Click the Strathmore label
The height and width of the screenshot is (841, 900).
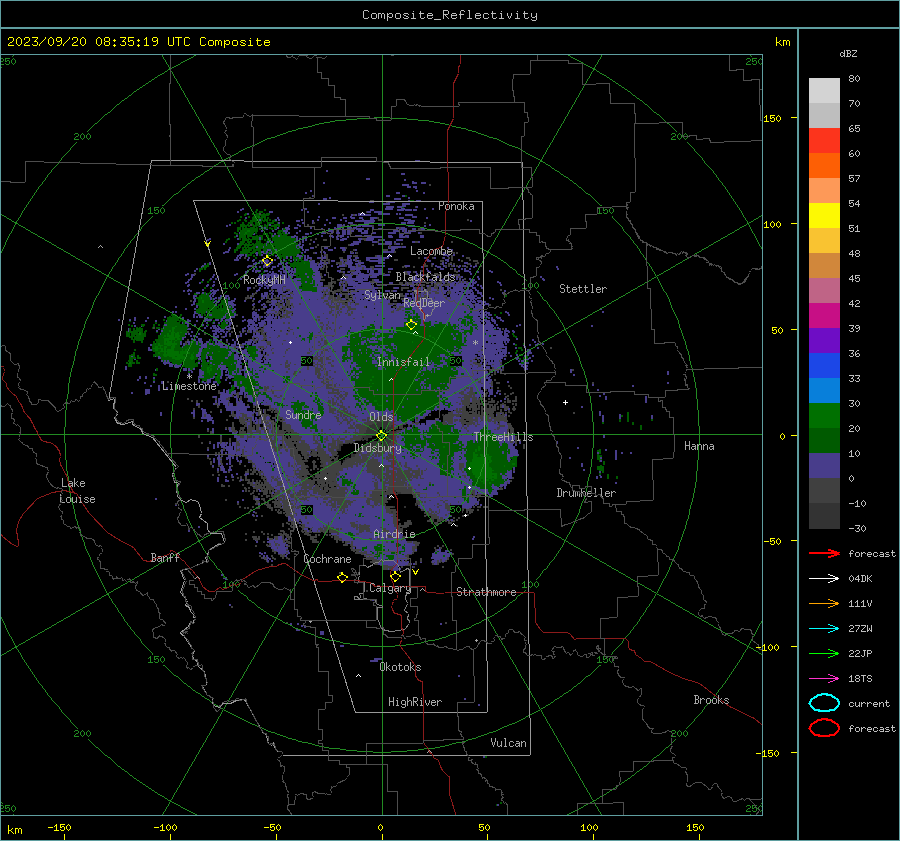click(486, 592)
